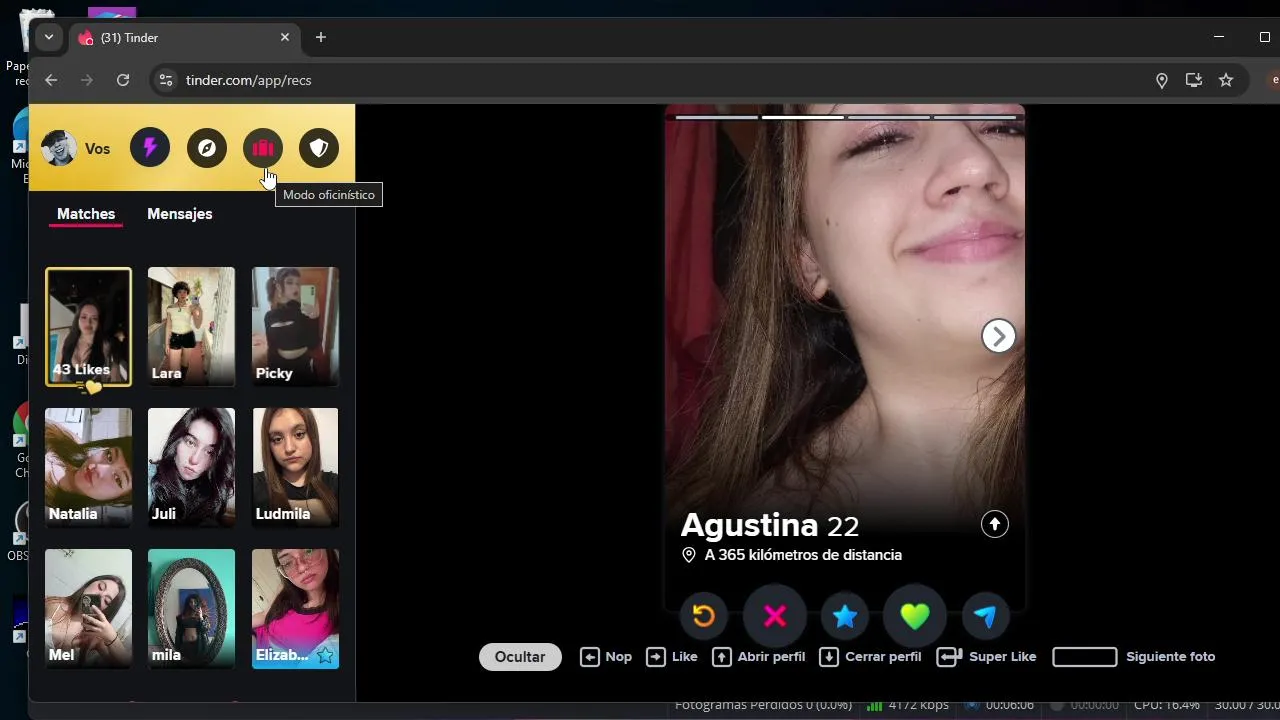Image resolution: width=1280 pixels, height=720 pixels.
Task: Open the Boost lightning bolt icon
Action: [x=150, y=148]
